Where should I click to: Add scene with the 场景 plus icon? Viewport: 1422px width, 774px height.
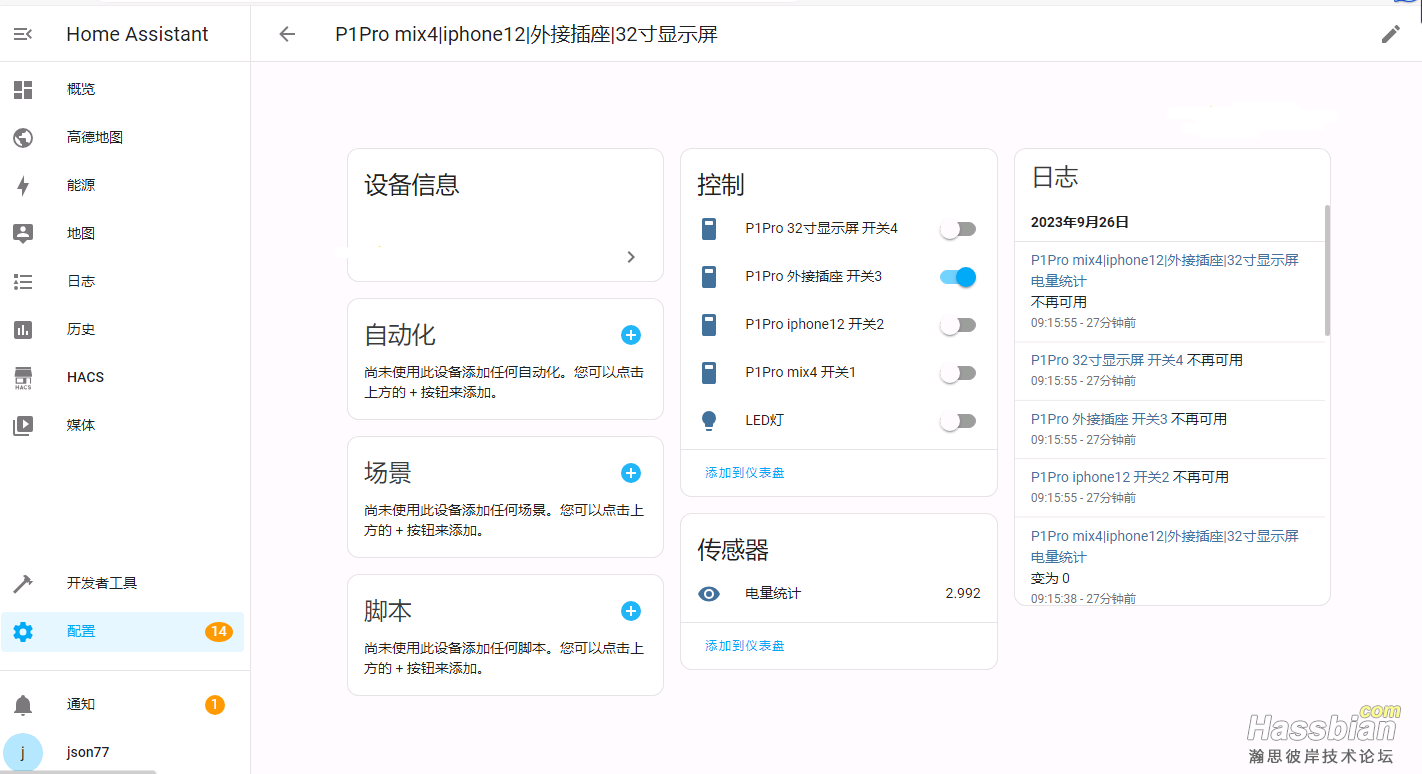[630, 473]
